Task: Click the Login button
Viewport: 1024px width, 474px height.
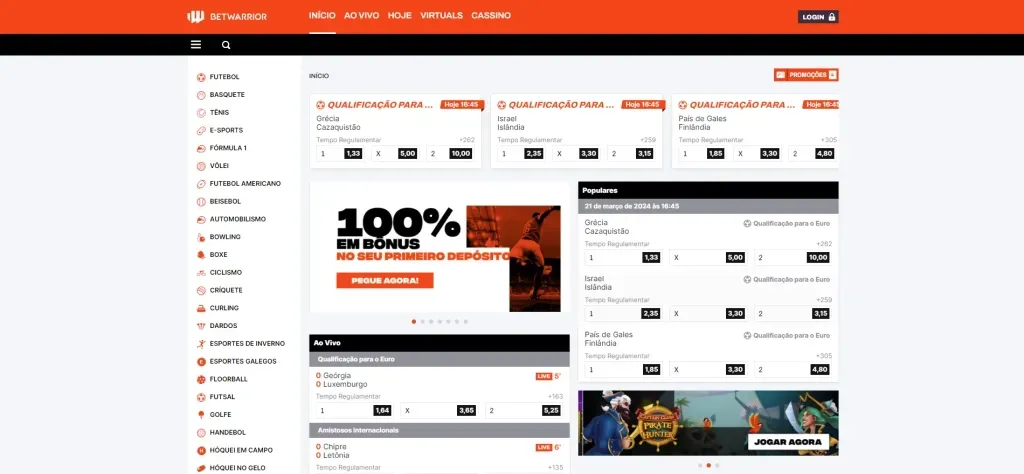Action: tap(818, 17)
